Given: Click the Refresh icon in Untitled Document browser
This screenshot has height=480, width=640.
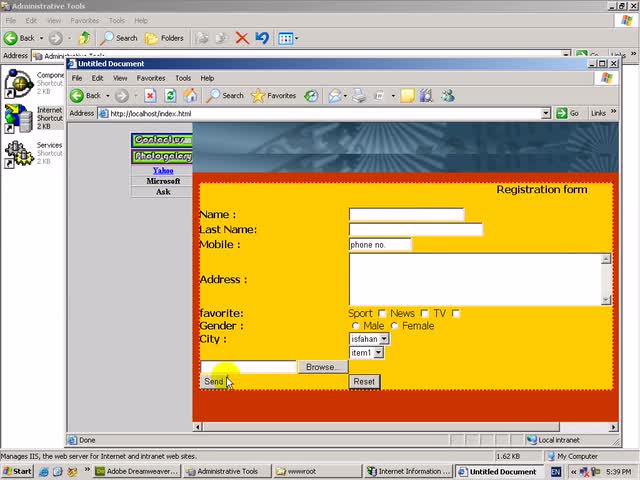Looking at the screenshot, I should [171, 96].
